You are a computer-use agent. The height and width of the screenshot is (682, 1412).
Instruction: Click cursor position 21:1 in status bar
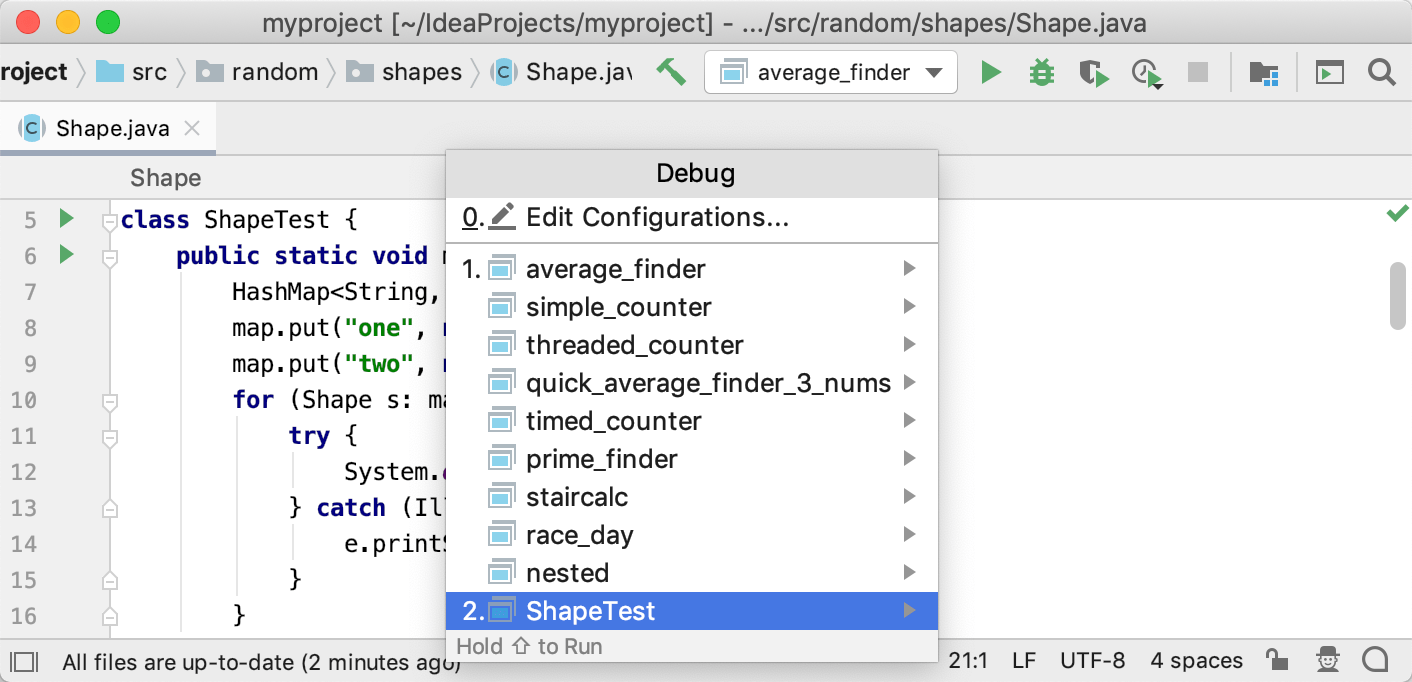pos(967,660)
